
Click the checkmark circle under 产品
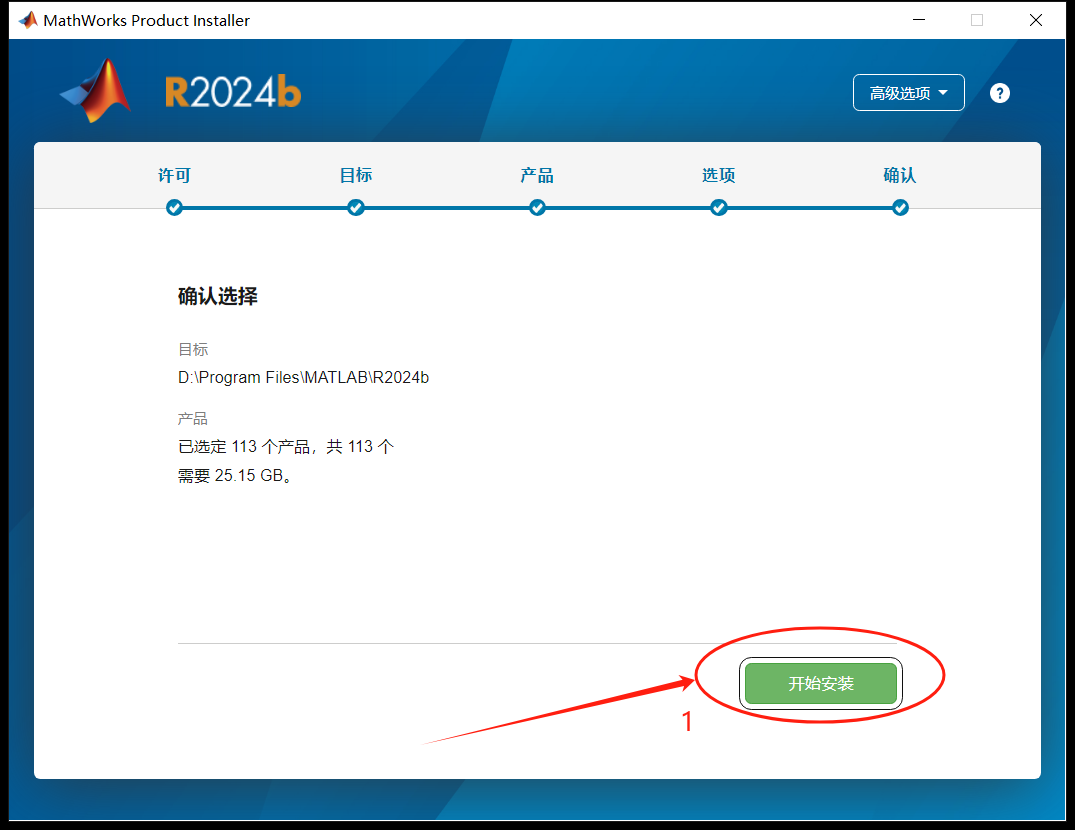(538, 207)
